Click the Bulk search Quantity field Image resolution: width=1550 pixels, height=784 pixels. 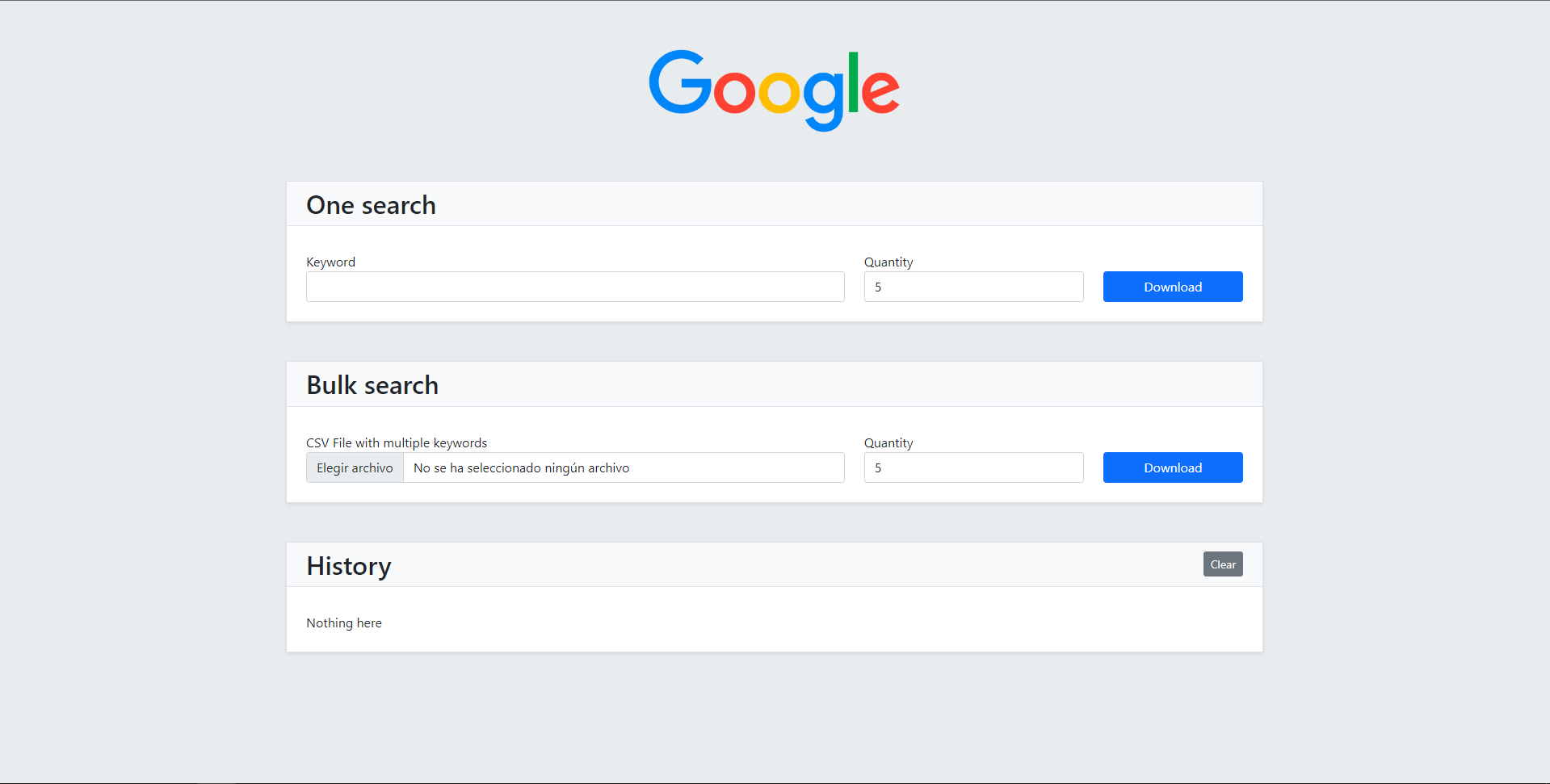973,467
